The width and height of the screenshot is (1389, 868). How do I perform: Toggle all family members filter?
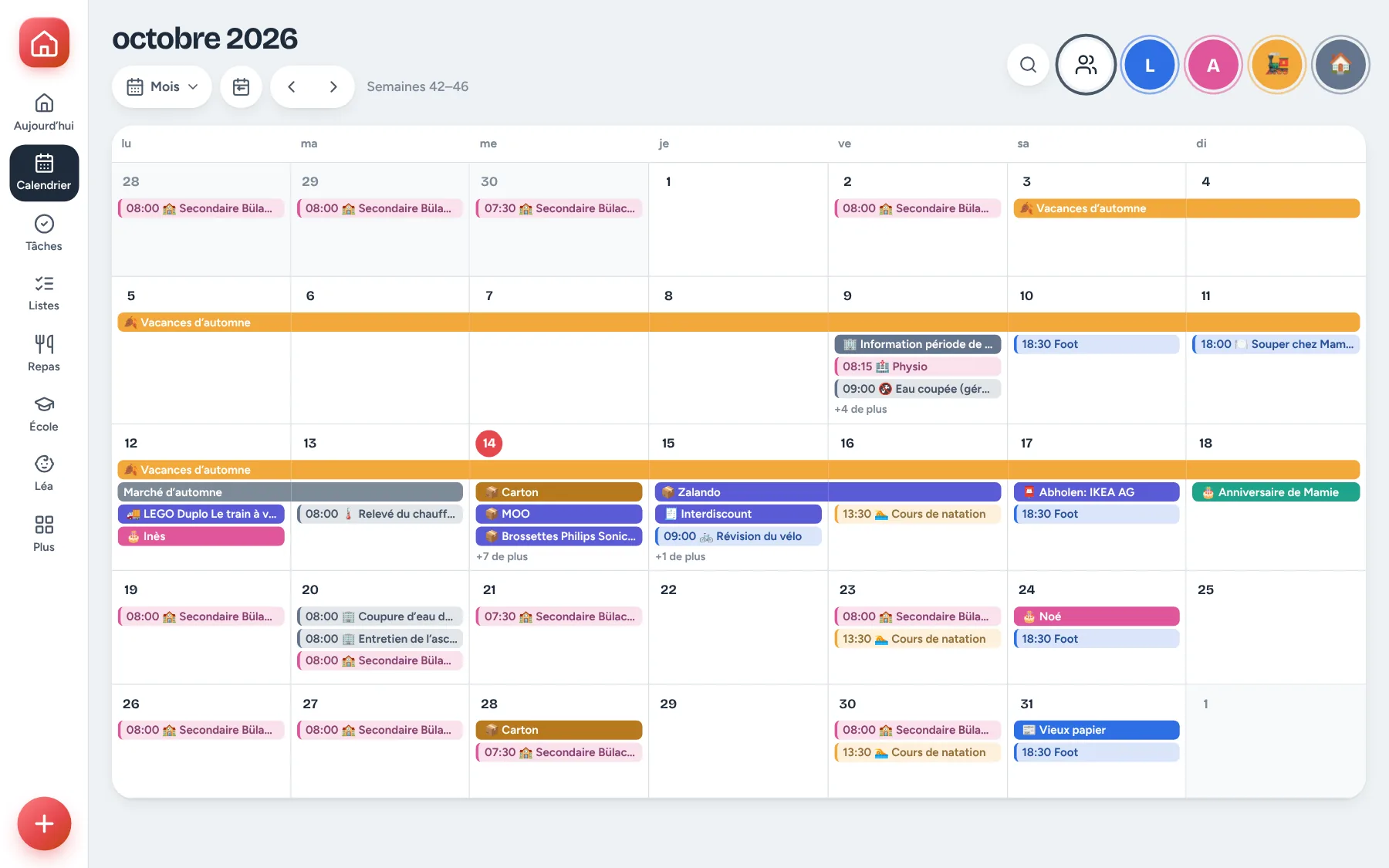[x=1086, y=65]
